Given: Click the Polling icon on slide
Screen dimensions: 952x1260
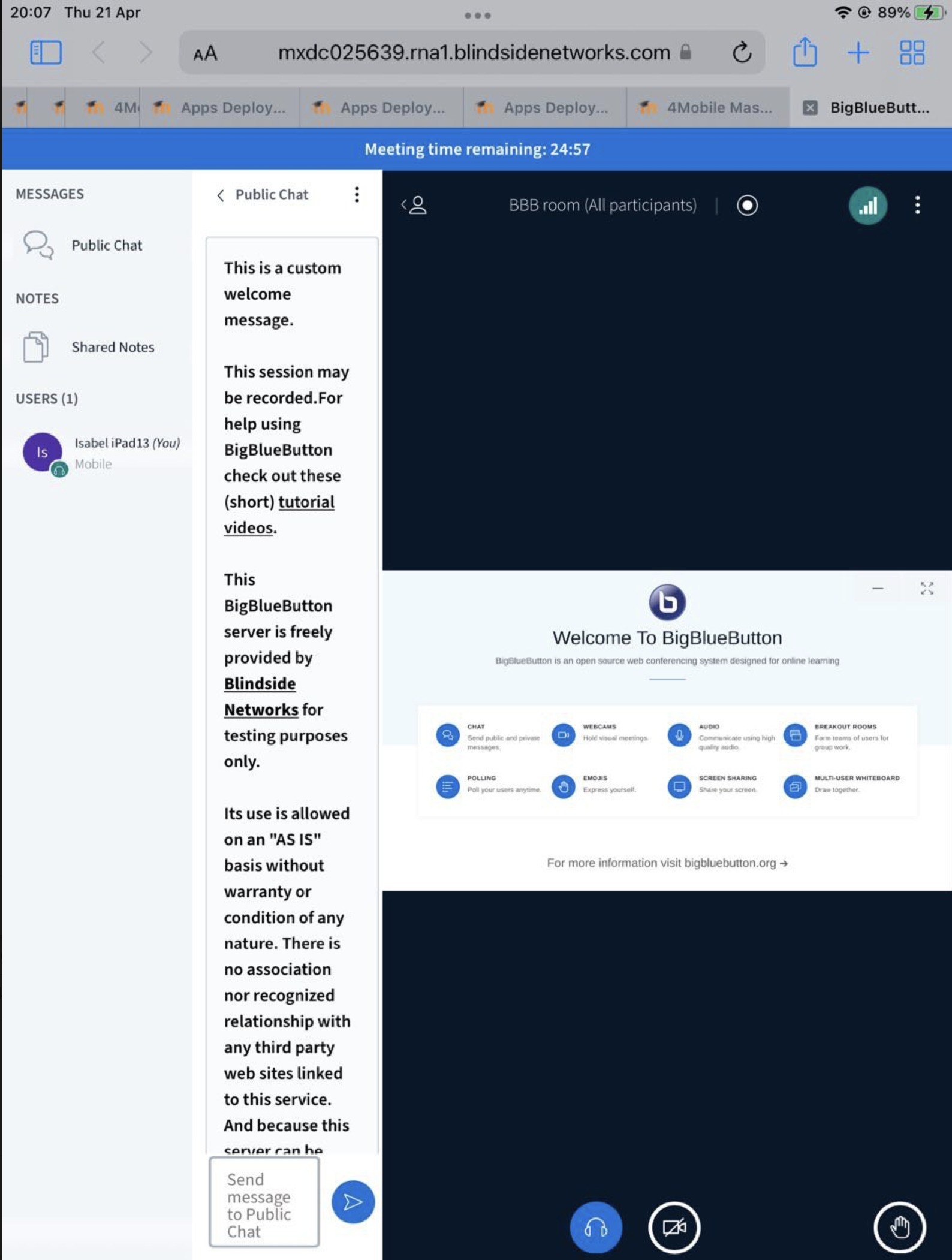Looking at the screenshot, I should pos(447,786).
